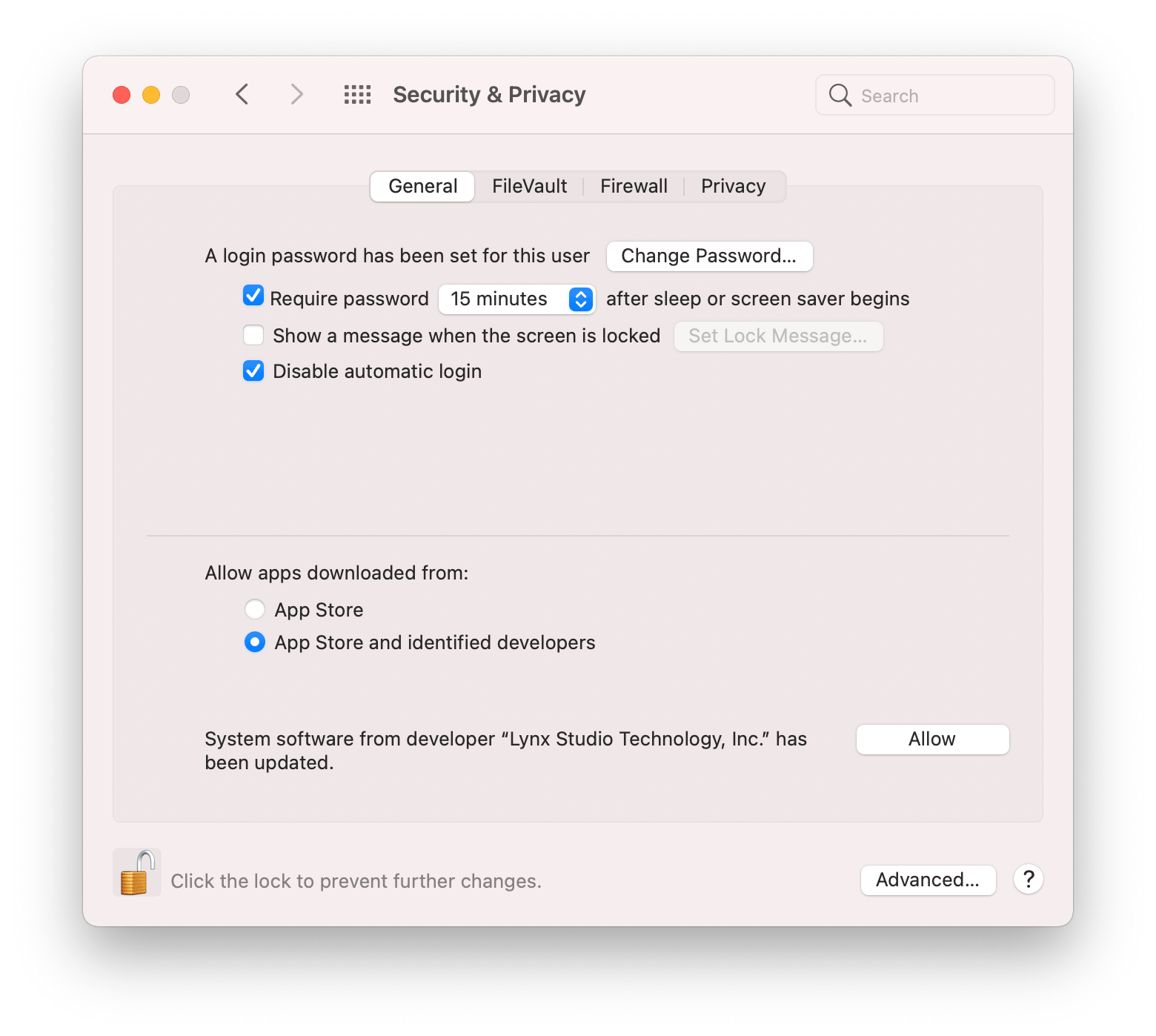Screen dimensions: 1156x1036
Task: Open the 15 minutes password delay dropdown
Action: tap(517, 299)
